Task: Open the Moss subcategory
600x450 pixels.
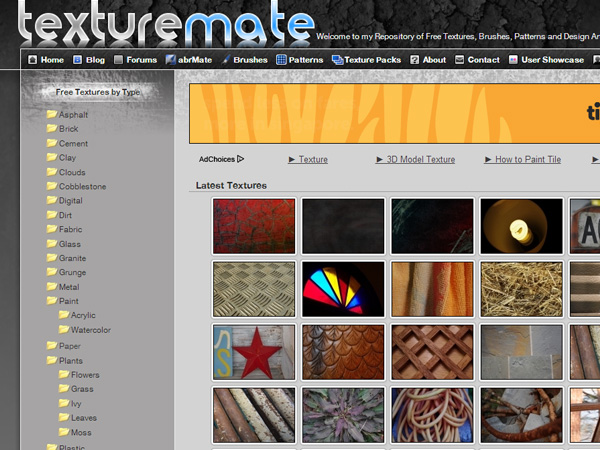Action: [x=81, y=432]
